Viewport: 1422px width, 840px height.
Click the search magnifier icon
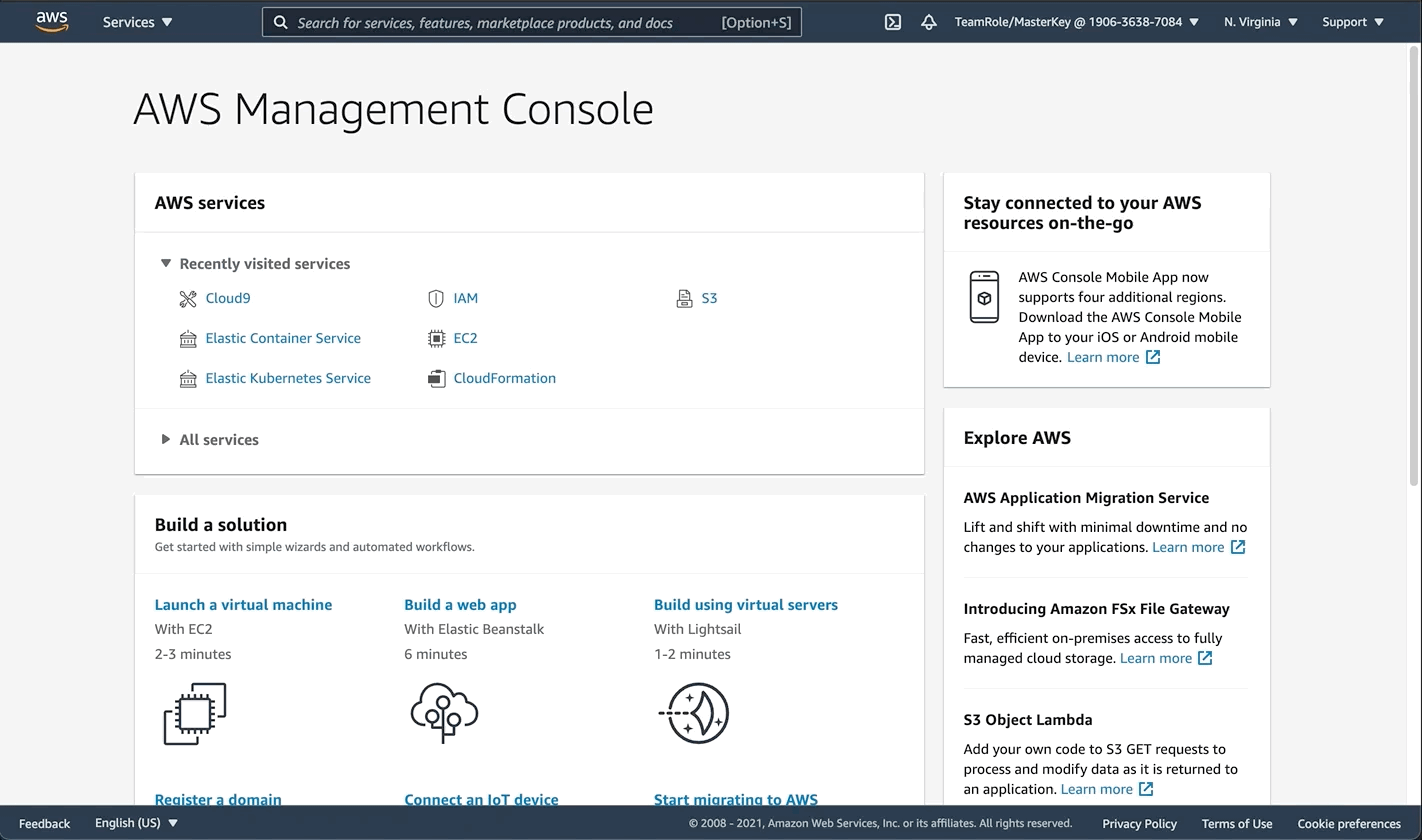pyautogui.click(x=281, y=22)
